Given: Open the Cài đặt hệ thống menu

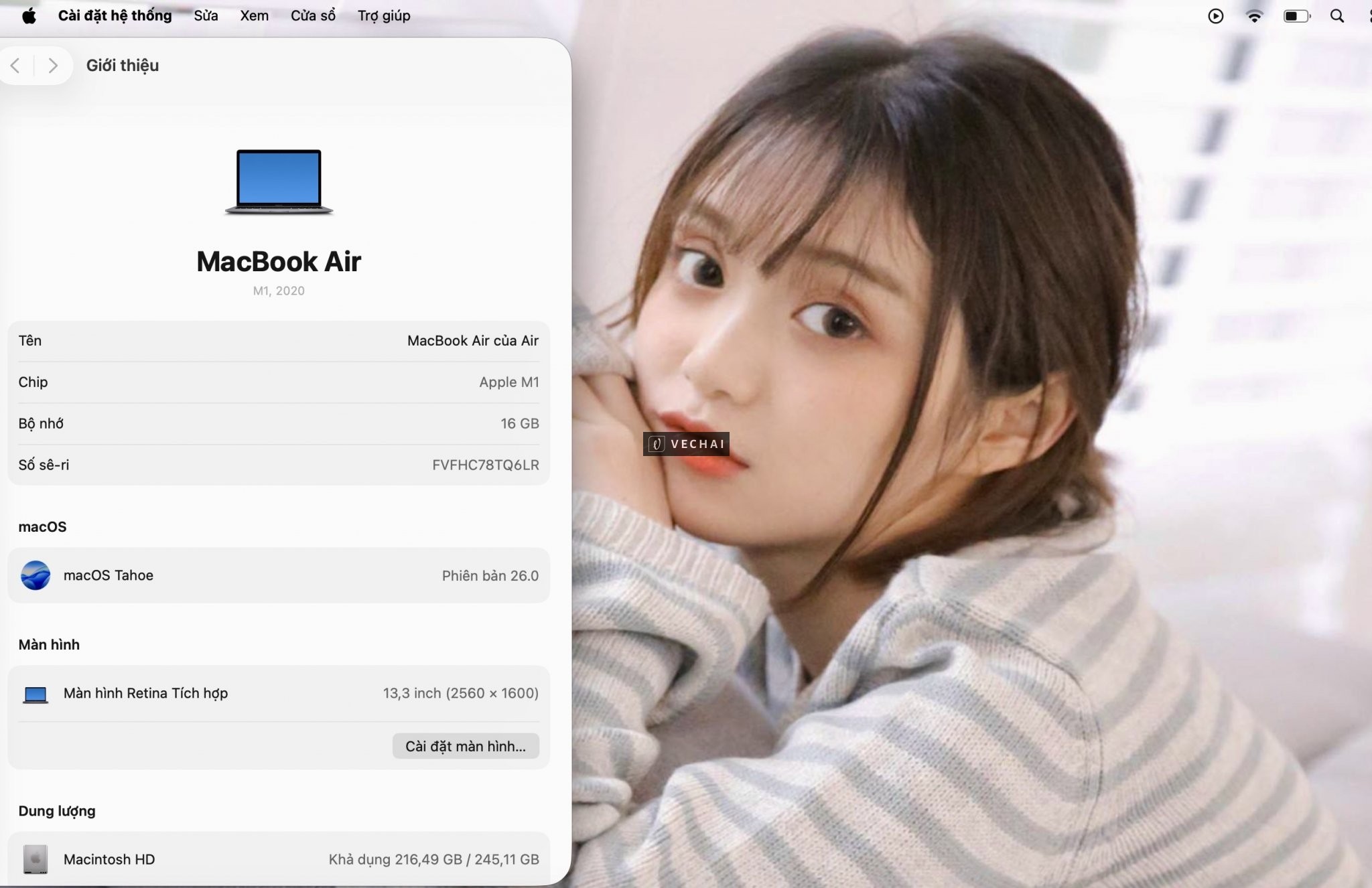Looking at the screenshot, I should tap(115, 16).
